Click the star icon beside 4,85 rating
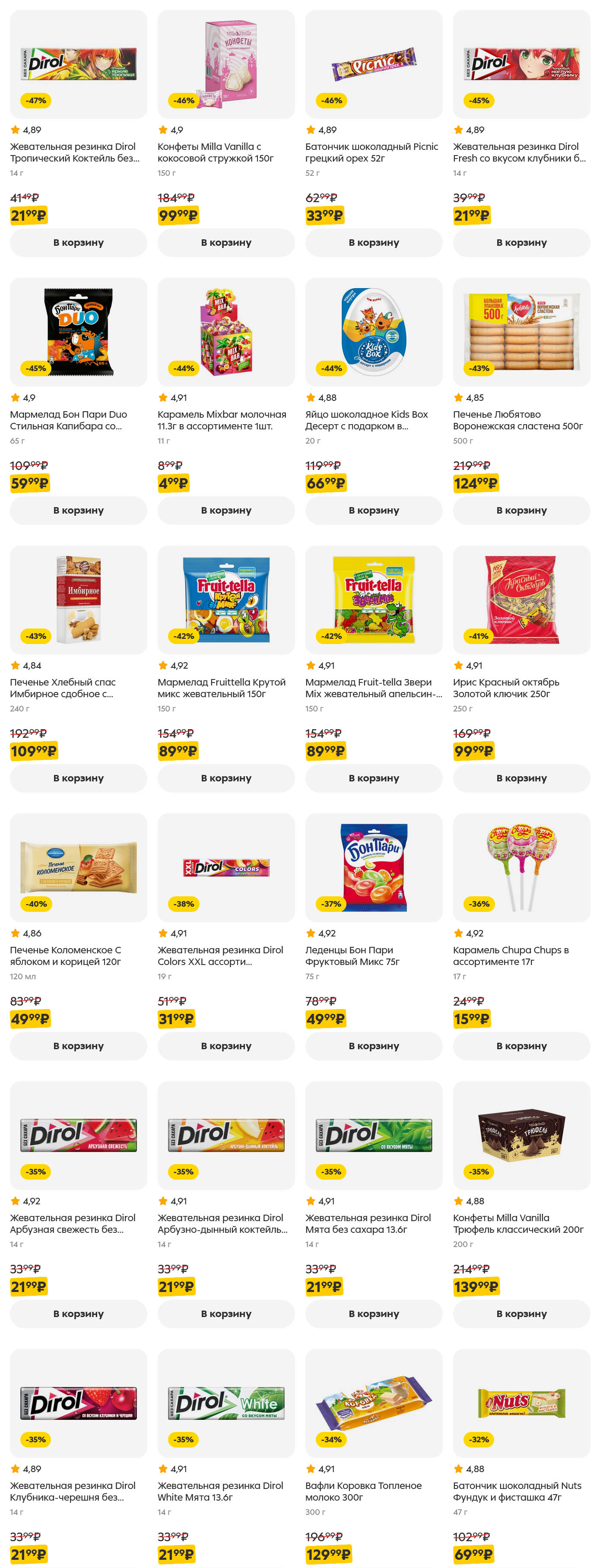Viewport: 600px width, 1568px height. pos(458,397)
